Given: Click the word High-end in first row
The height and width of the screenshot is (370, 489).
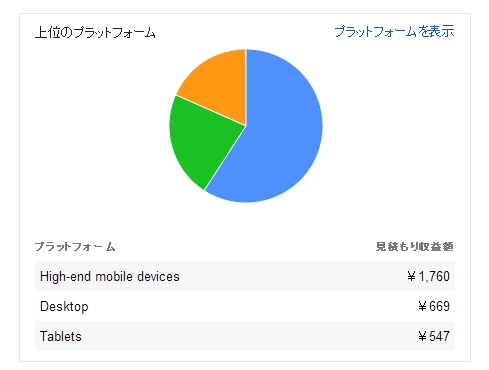Looking at the screenshot, I should pos(65,277).
